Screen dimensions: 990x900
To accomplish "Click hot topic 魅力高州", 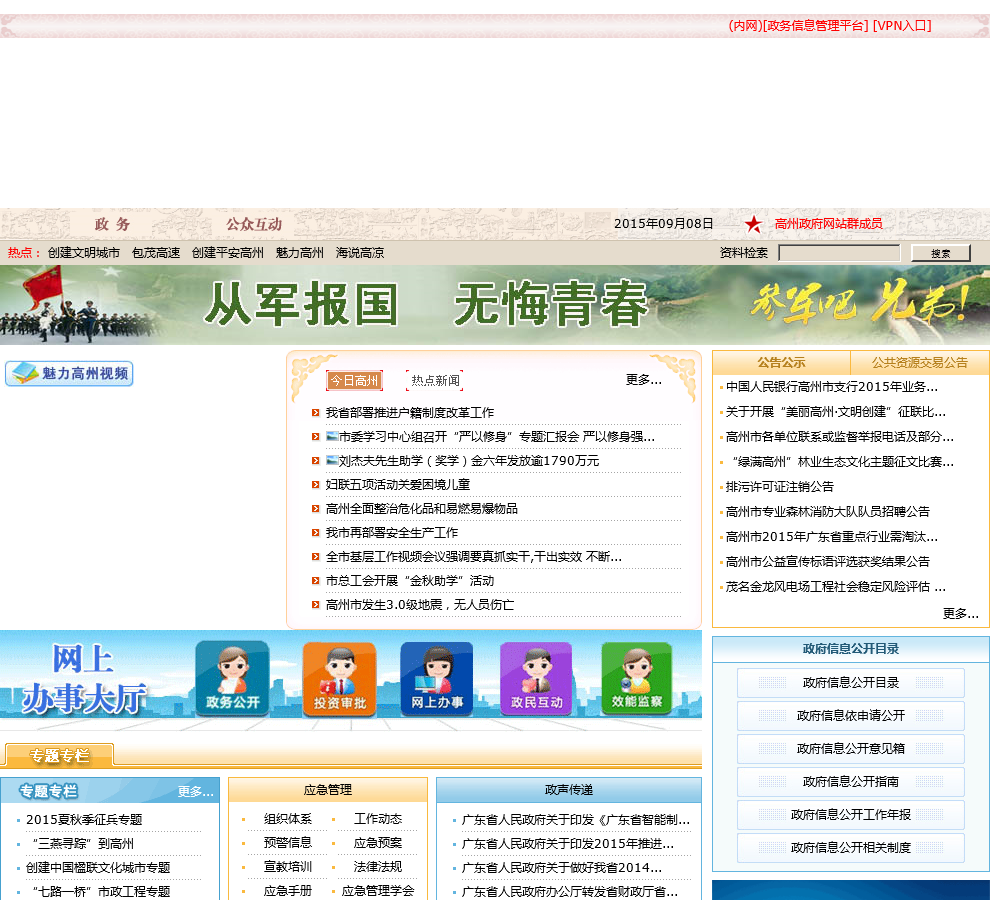I will coord(299,253).
